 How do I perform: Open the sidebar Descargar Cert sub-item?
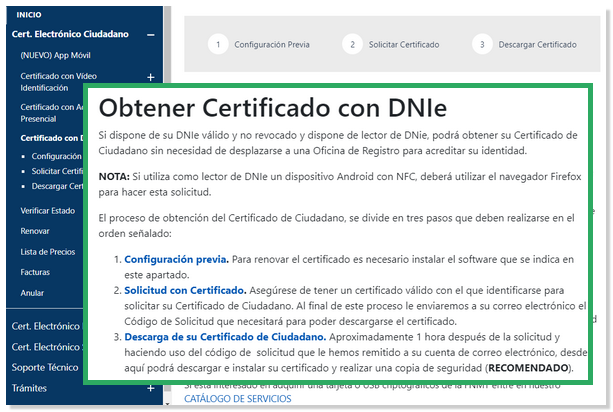[x=57, y=185]
